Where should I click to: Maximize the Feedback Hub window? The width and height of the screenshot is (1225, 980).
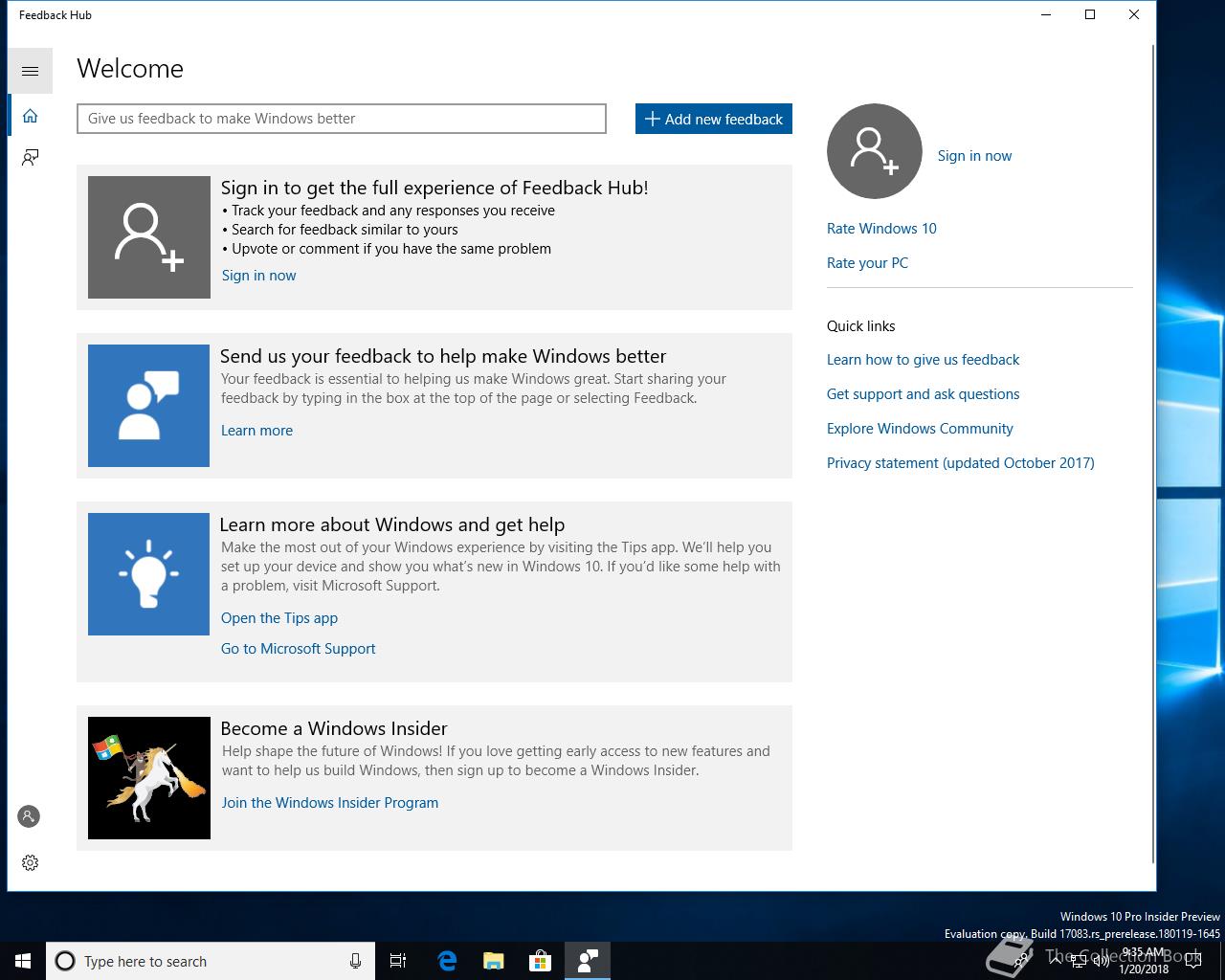click(1090, 14)
